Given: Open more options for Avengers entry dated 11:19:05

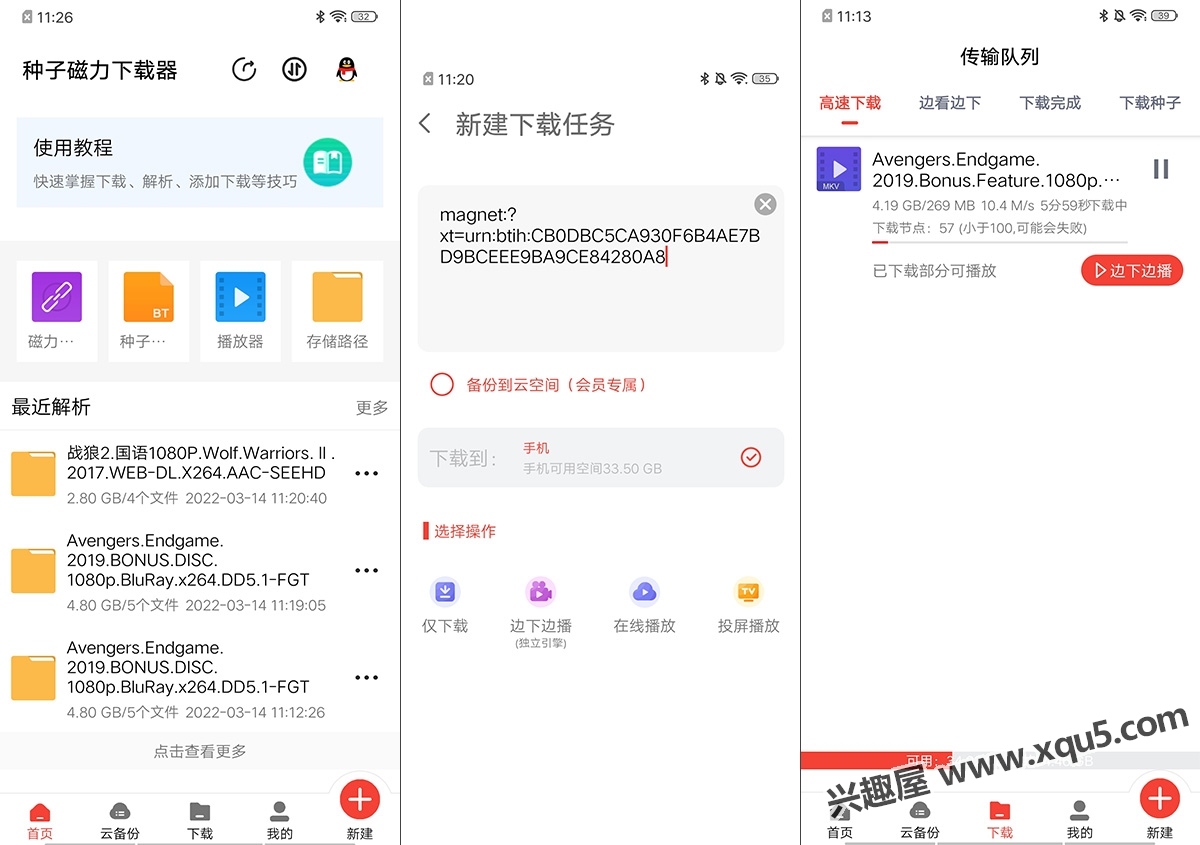Looking at the screenshot, I should (x=367, y=571).
